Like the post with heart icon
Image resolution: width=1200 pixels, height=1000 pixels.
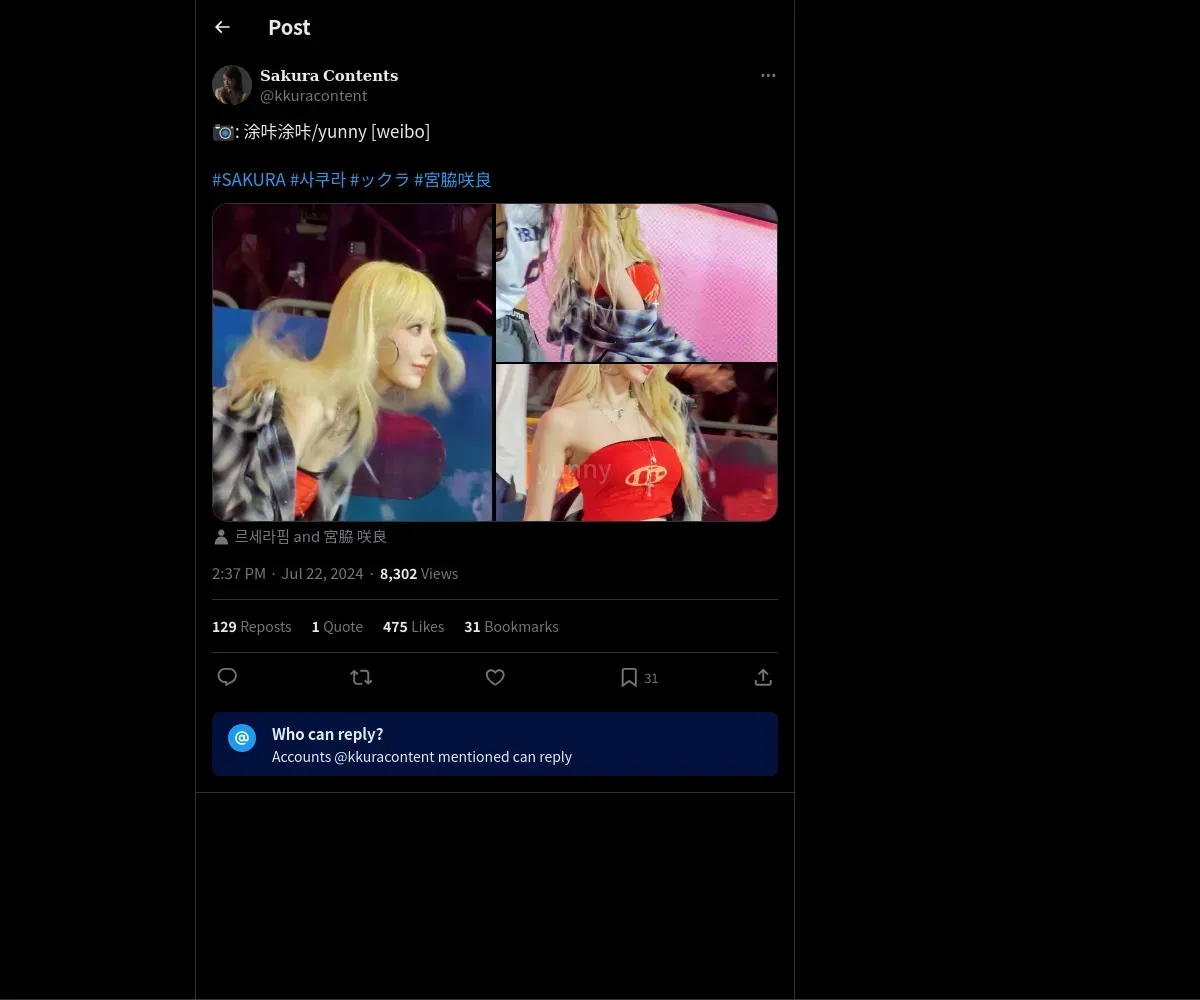coord(495,677)
